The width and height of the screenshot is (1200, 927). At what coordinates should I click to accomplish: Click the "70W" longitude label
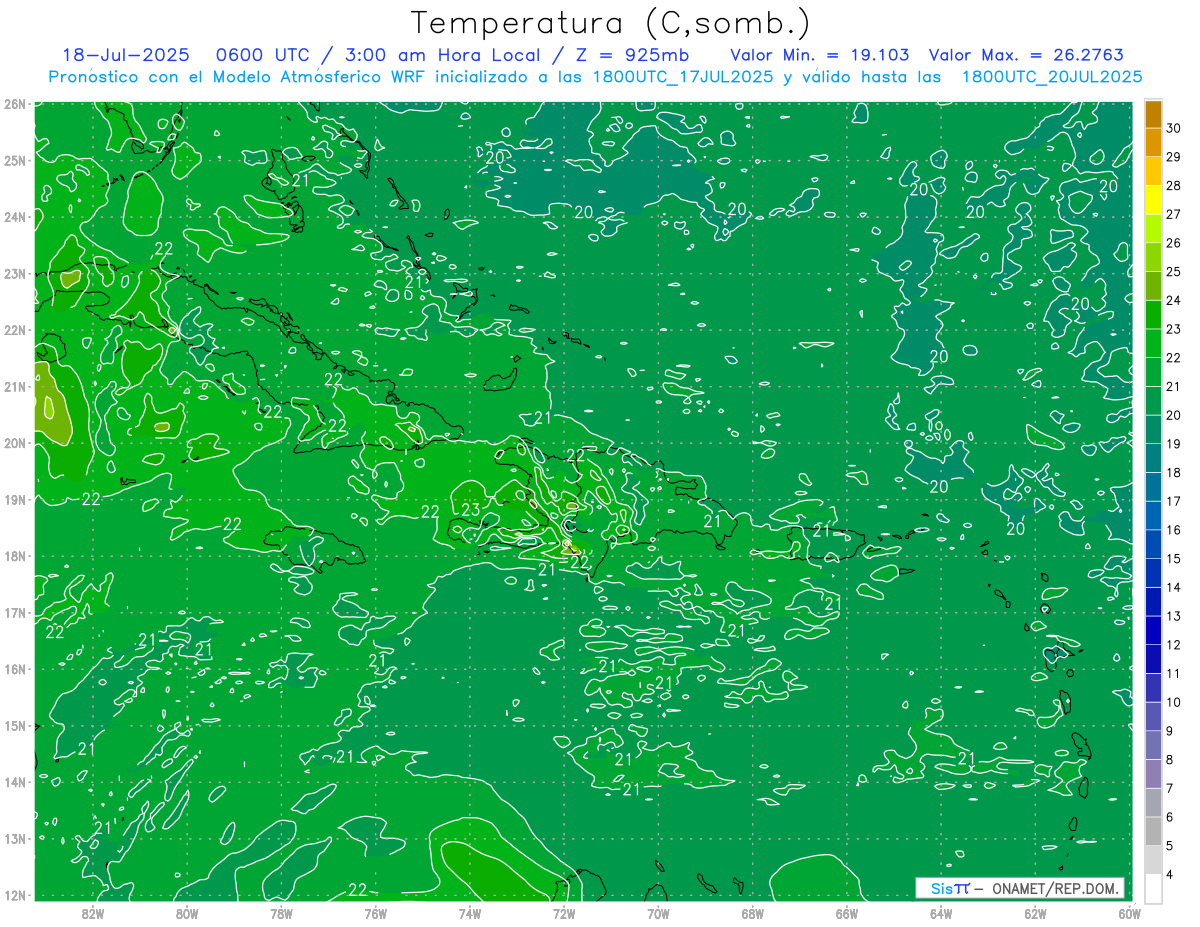pos(658,914)
